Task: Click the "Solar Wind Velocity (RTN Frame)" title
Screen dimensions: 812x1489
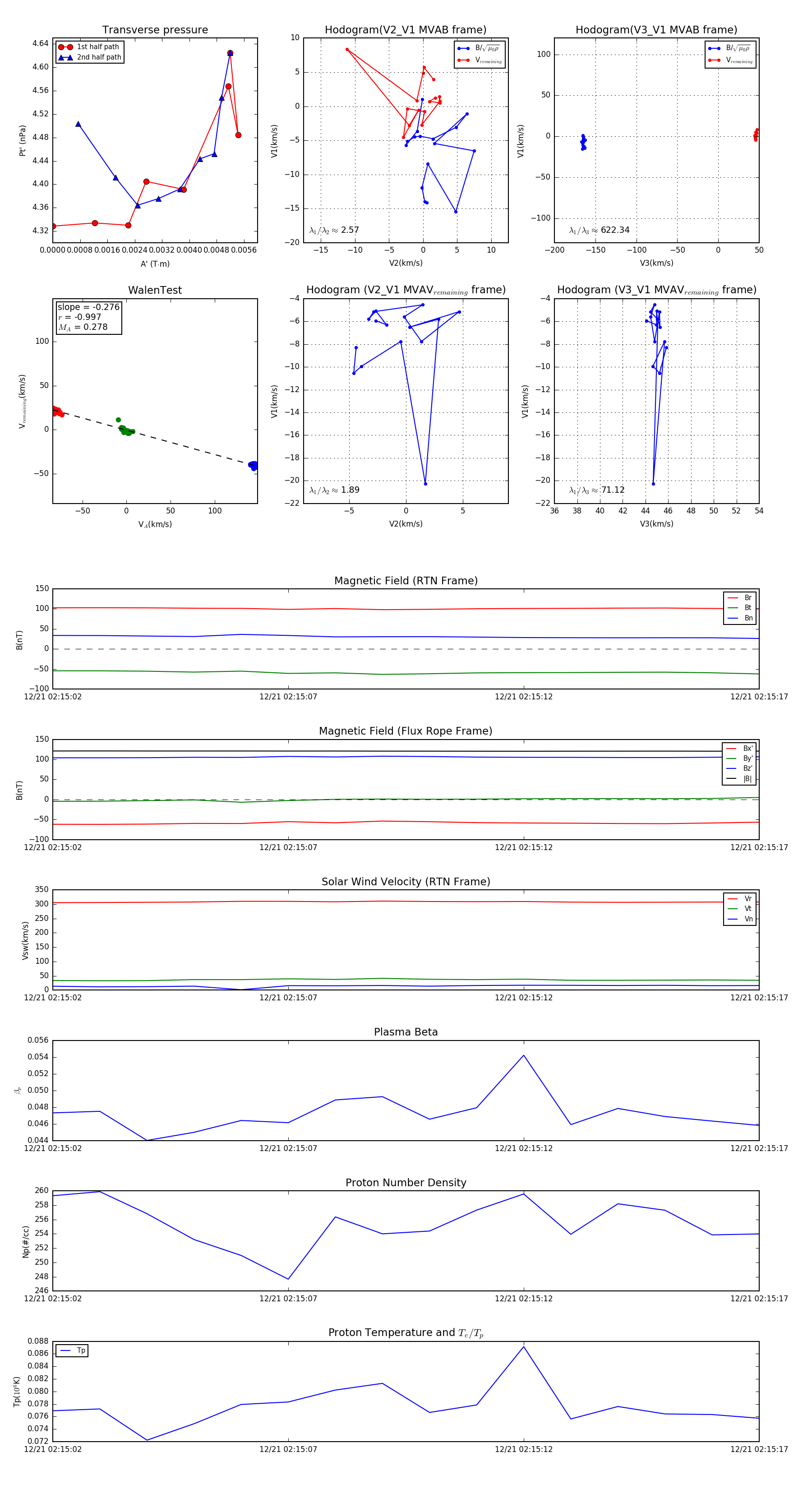Action: [x=406, y=882]
